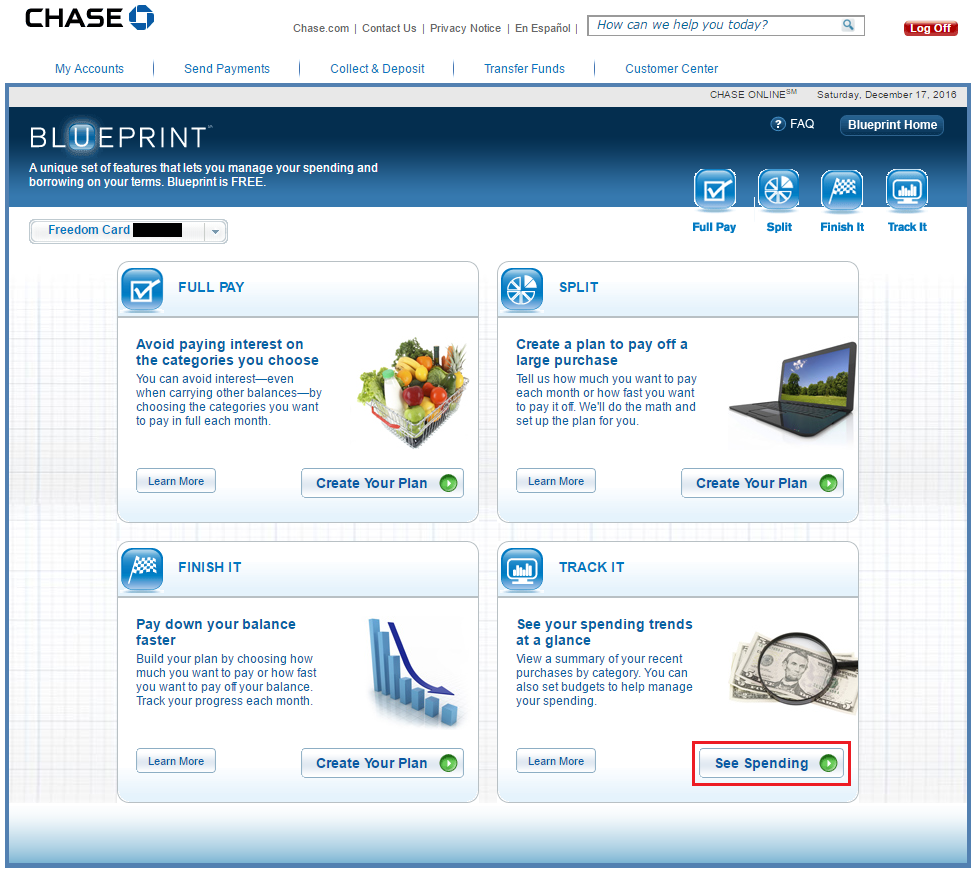
Task: Open the En Español link
Action: pyautogui.click(x=543, y=29)
